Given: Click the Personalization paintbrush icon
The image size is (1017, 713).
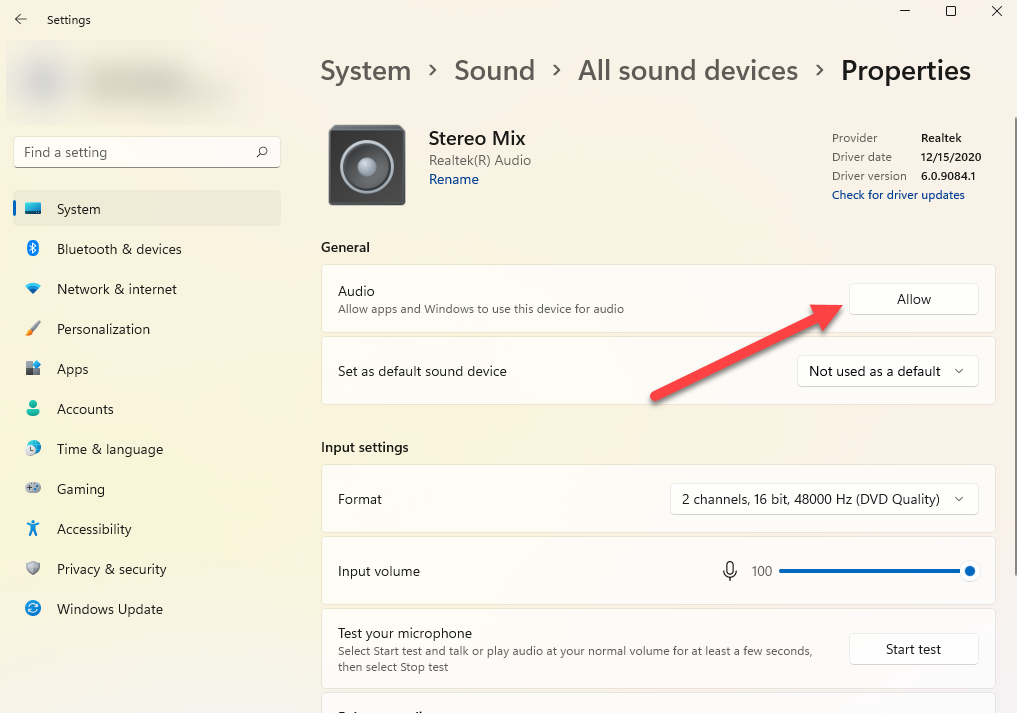Looking at the screenshot, I should coord(33,329).
